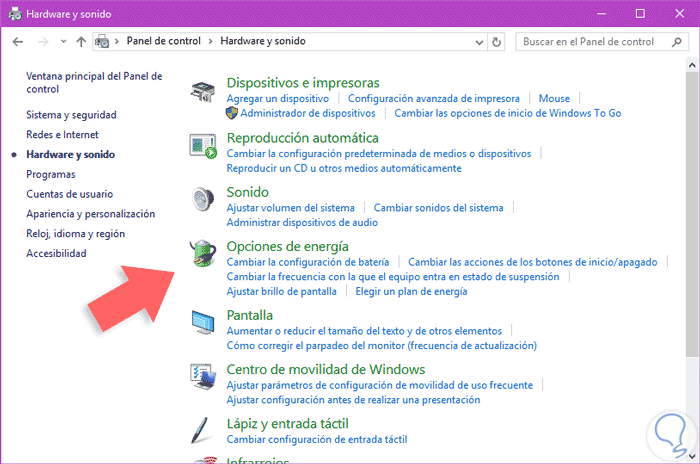Click Cambiar la configuración de batería
The height and width of the screenshot is (464, 700).
coord(308,262)
